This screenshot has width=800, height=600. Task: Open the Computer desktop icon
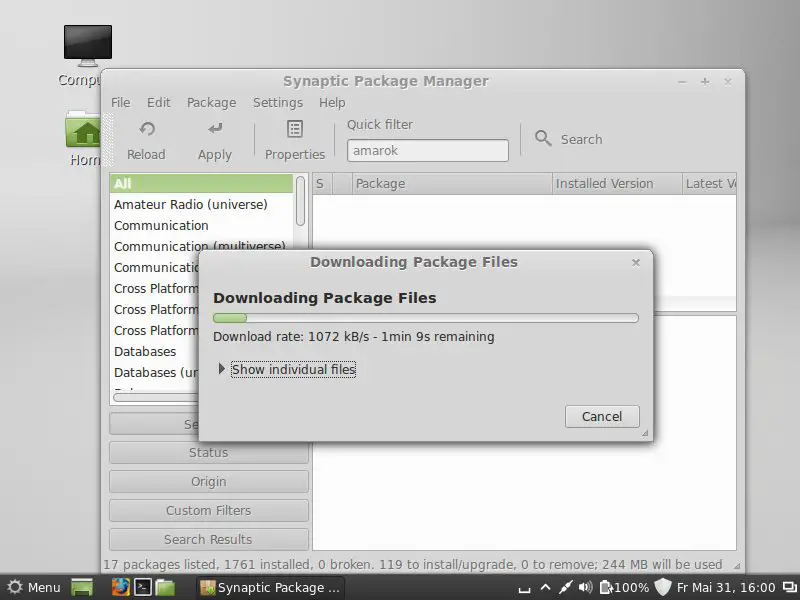pyautogui.click(x=88, y=46)
